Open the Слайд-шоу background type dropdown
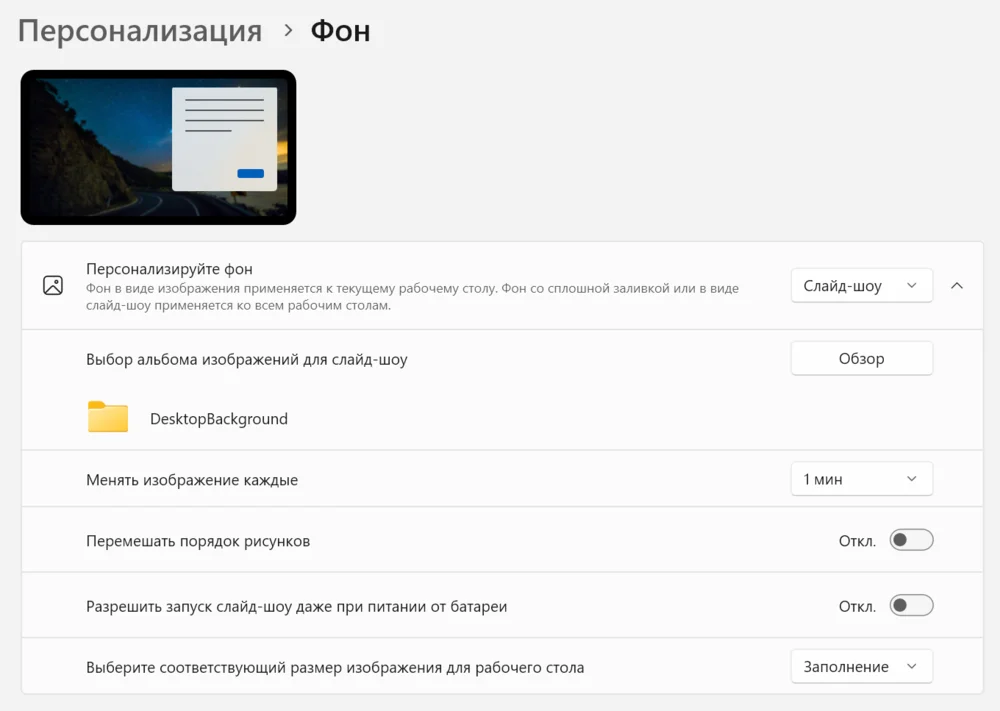The image size is (1000, 711). click(862, 286)
